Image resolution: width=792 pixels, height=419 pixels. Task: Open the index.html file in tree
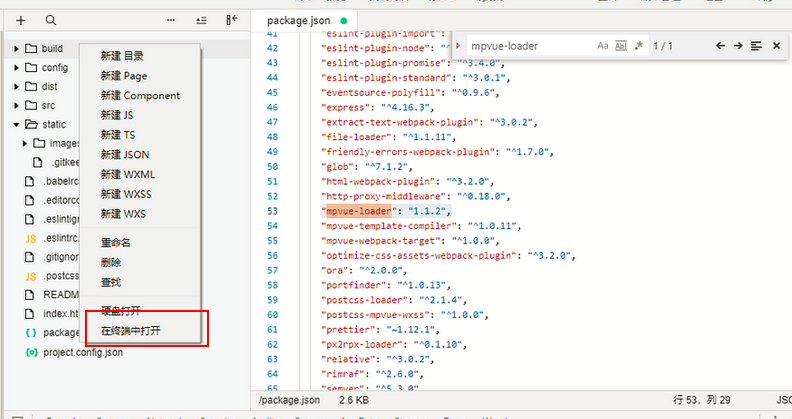(x=61, y=313)
